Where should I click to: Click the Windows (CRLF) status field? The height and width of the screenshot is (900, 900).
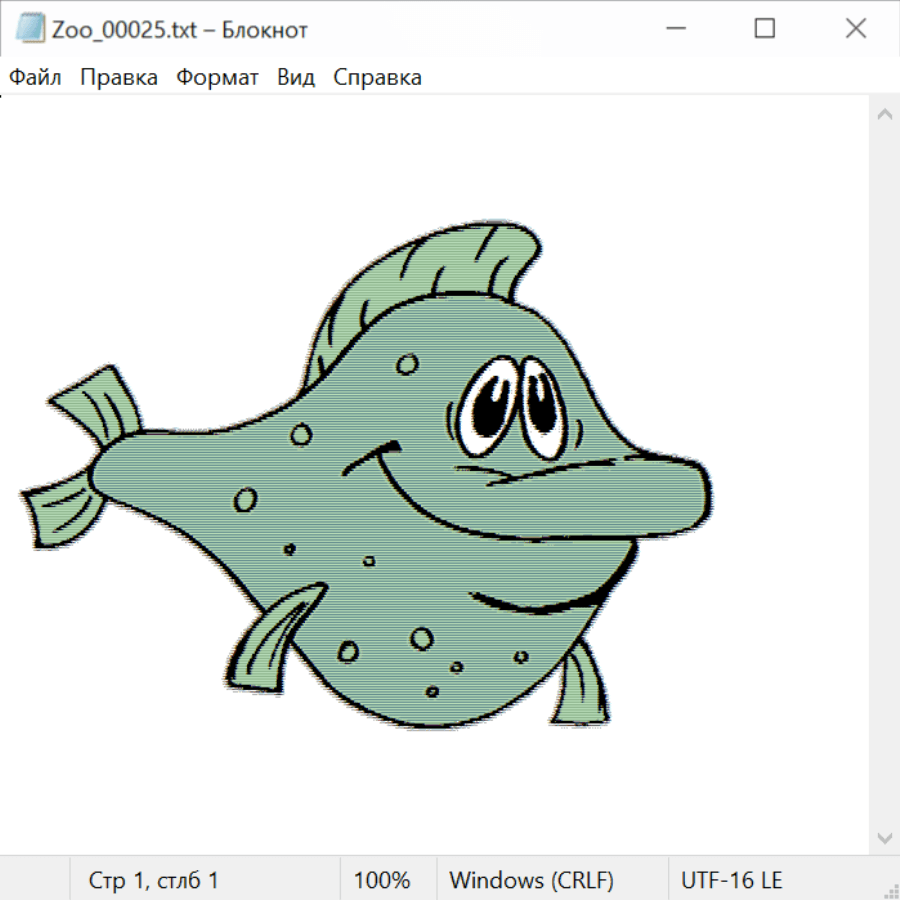[531, 881]
